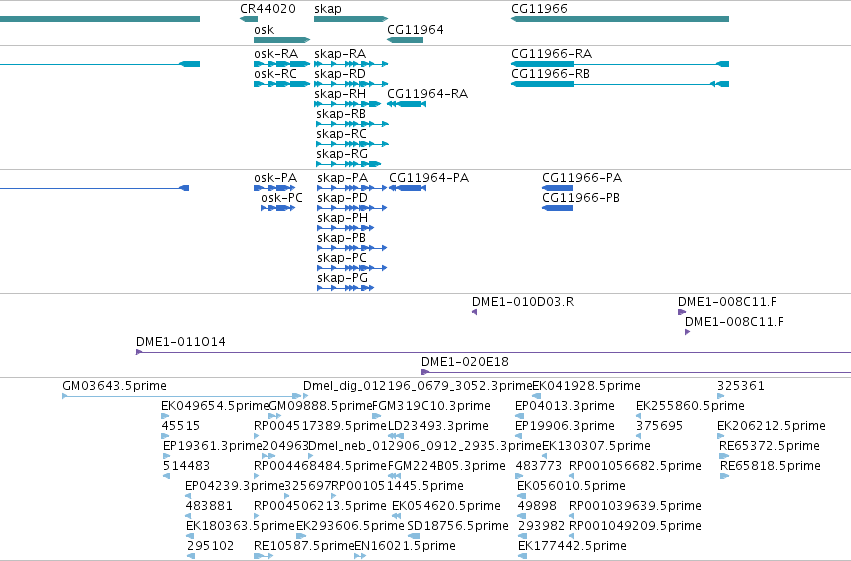Select the CG11966-RB transcript

(620, 84)
